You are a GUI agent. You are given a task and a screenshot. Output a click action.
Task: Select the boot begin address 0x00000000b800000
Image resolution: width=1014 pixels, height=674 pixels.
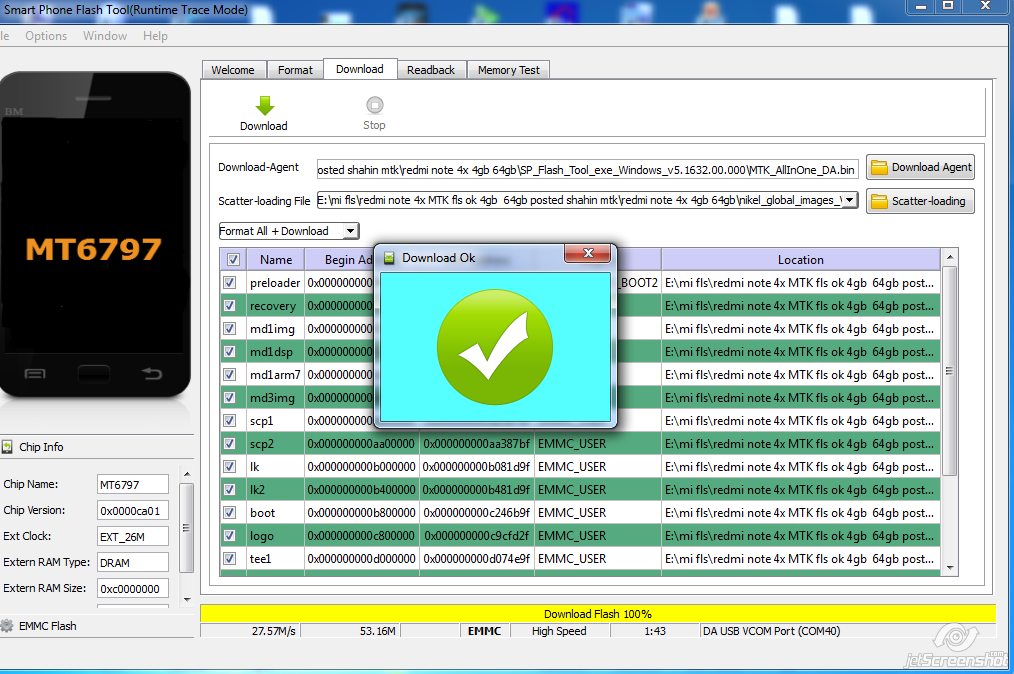(x=361, y=512)
